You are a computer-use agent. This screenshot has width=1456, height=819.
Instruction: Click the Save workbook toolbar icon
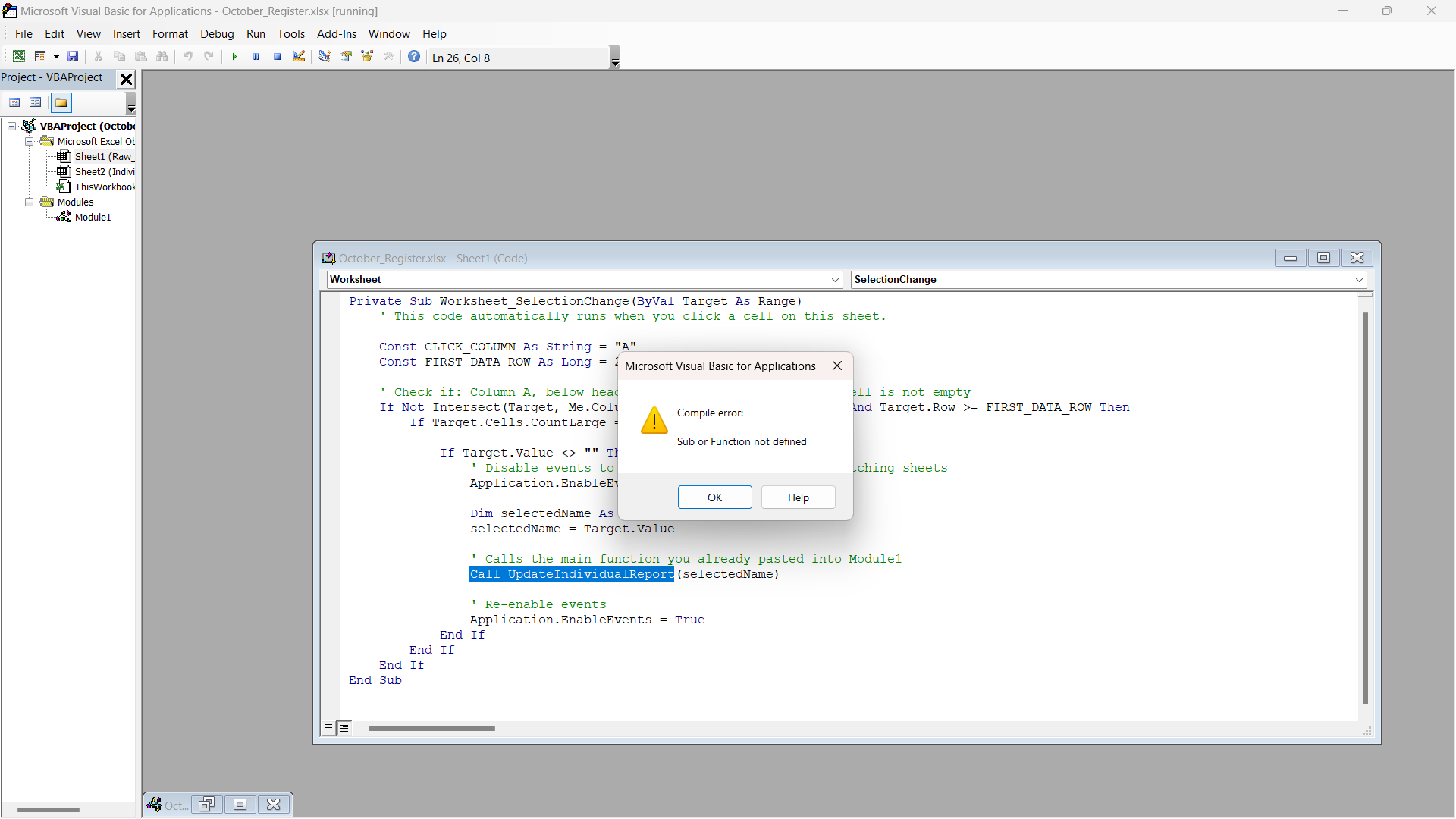click(x=73, y=57)
